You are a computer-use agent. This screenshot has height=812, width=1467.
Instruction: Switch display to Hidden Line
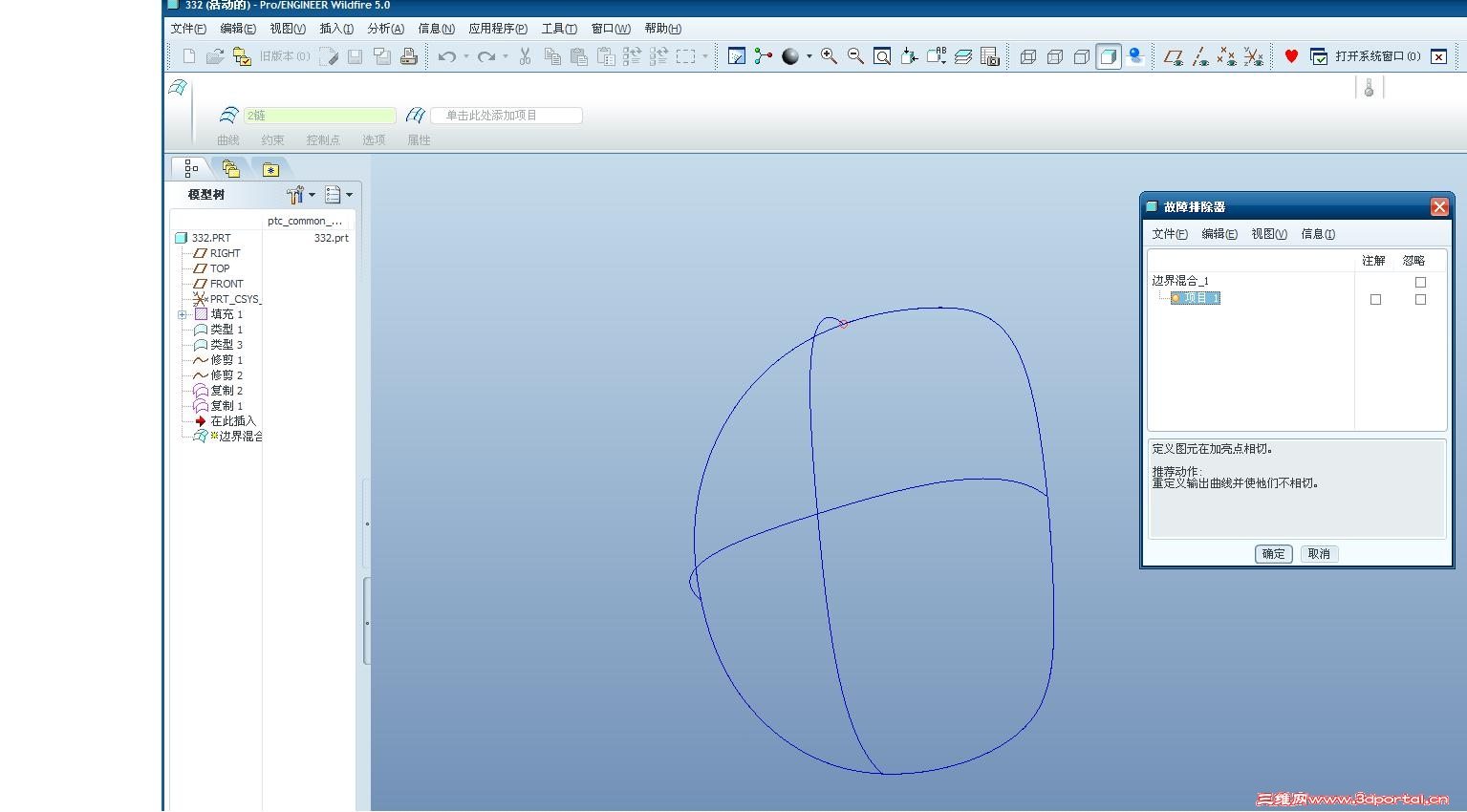point(1055,56)
